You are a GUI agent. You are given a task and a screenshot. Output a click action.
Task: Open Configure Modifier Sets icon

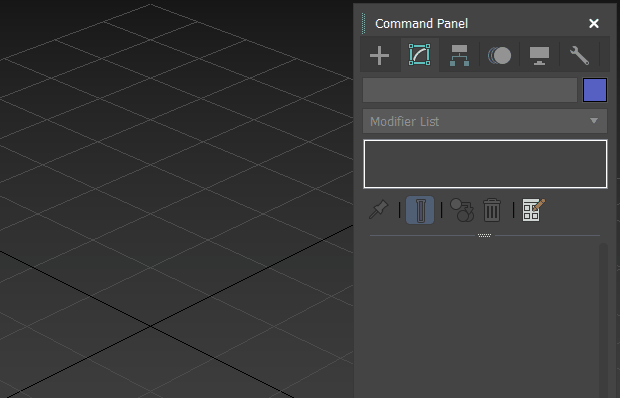533,210
